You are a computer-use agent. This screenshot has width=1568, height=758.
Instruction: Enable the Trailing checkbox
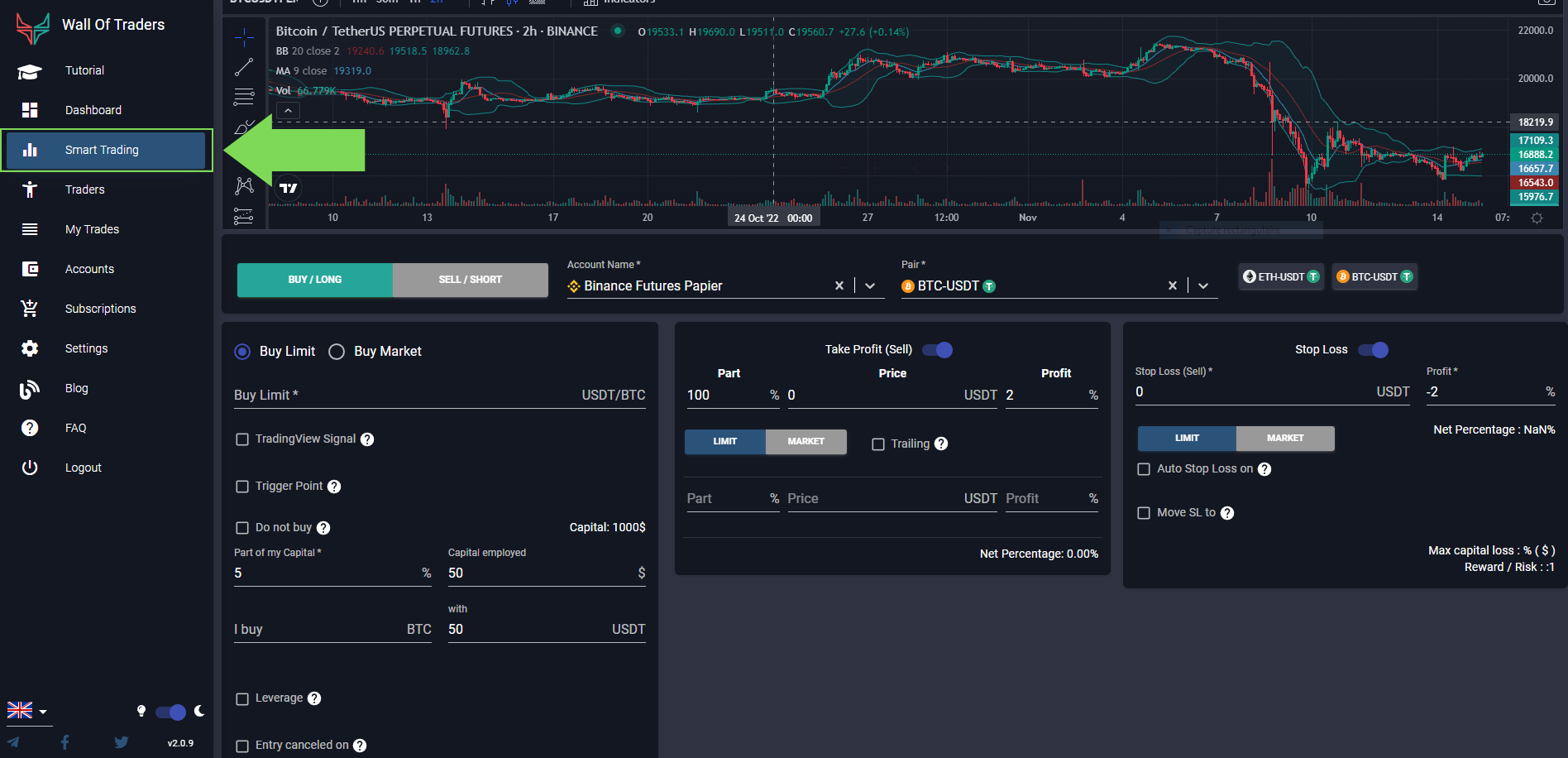pyautogui.click(x=877, y=444)
